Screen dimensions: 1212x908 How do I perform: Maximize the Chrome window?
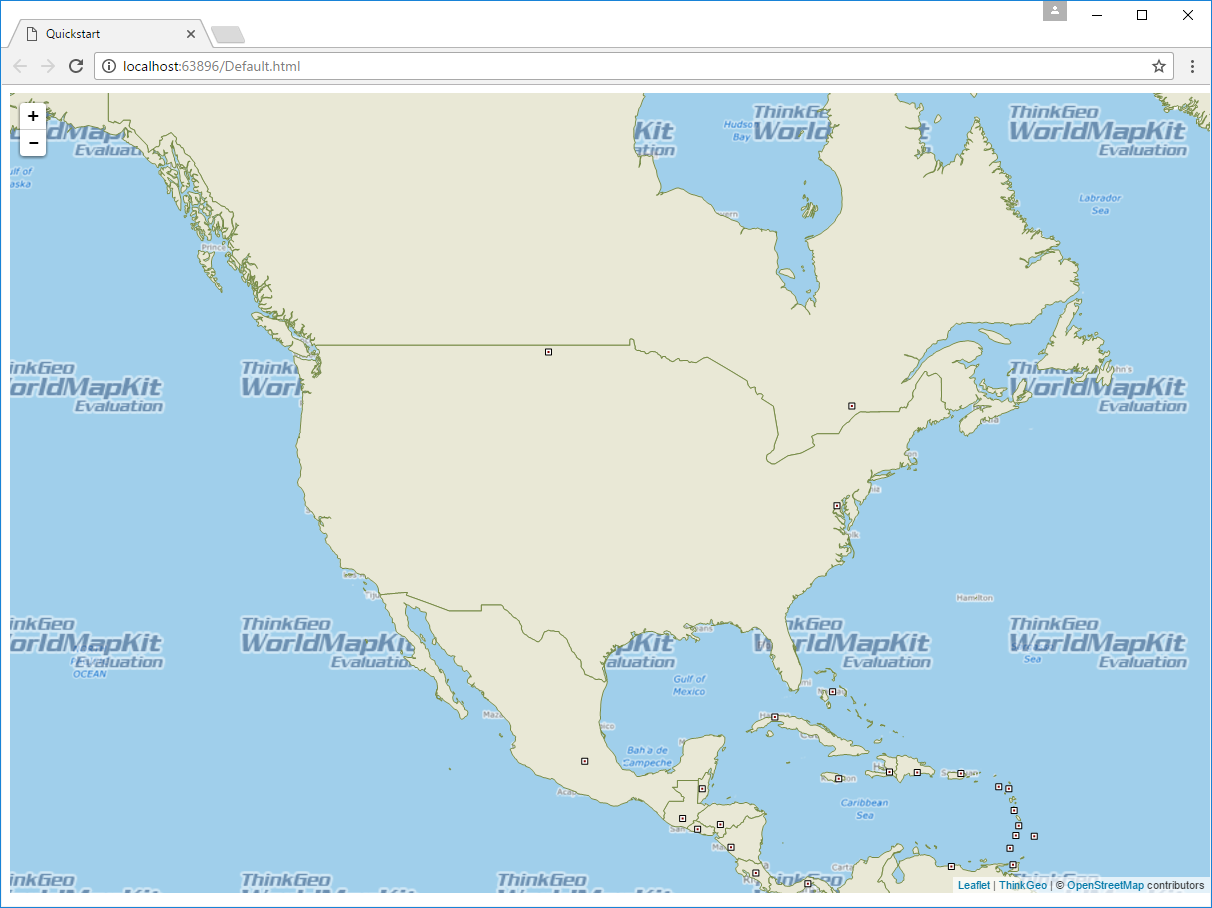pyautogui.click(x=1142, y=15)
